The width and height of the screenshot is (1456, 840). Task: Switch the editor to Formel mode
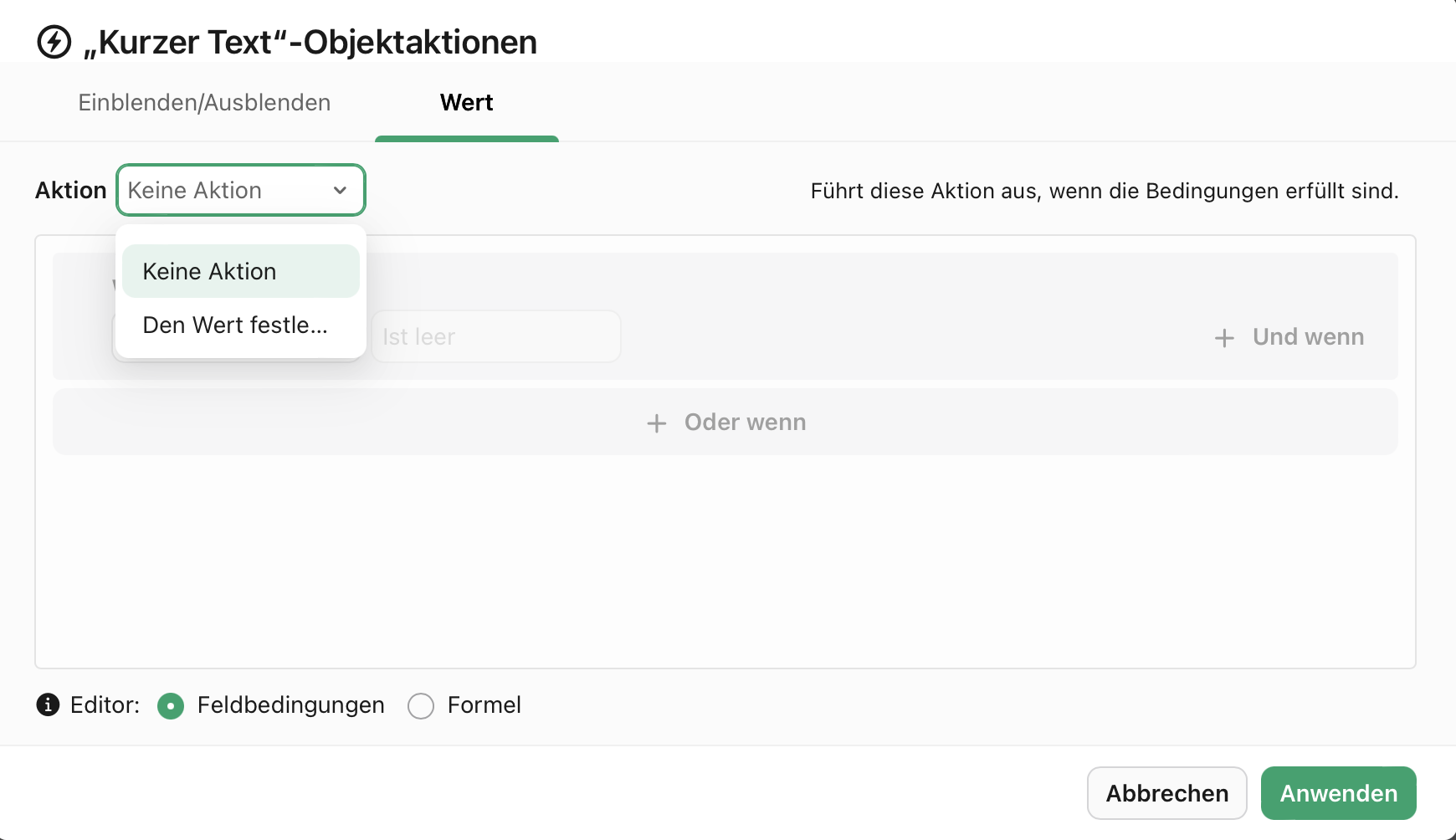421,706
